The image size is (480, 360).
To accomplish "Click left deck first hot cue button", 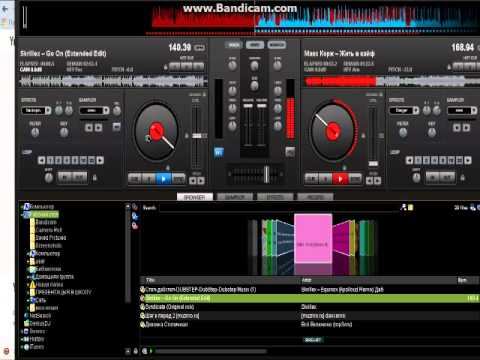I will click(x=175, y=67).
